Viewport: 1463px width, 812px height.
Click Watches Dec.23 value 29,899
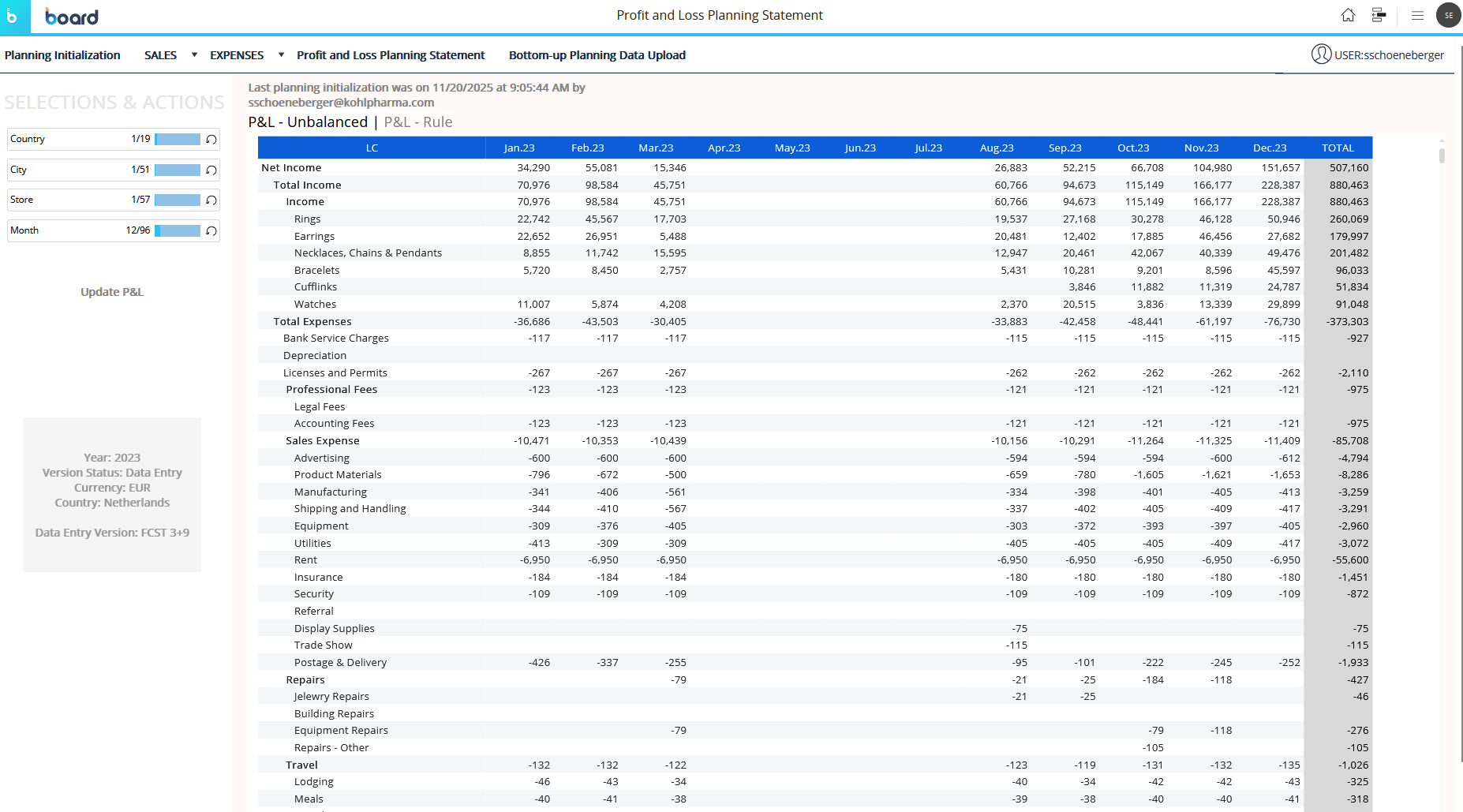click(x=1284, y=305)
